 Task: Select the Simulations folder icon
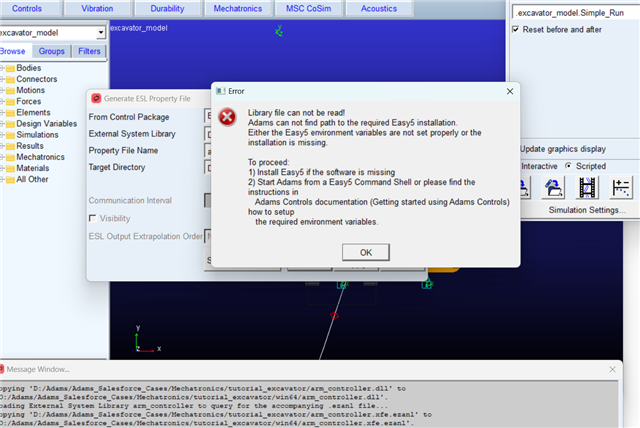click(x=11, y=135)
